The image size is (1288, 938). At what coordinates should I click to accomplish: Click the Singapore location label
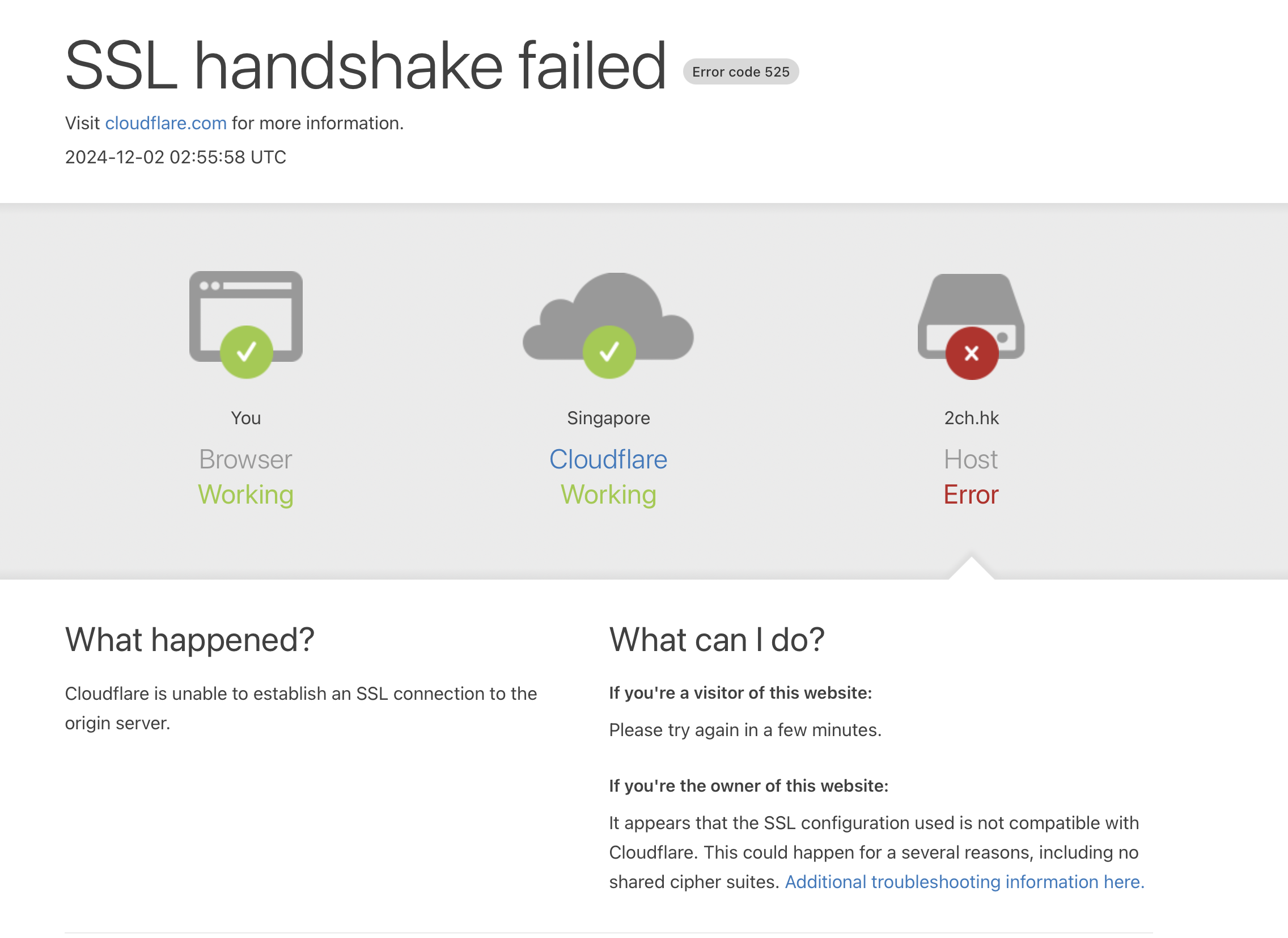608,419
